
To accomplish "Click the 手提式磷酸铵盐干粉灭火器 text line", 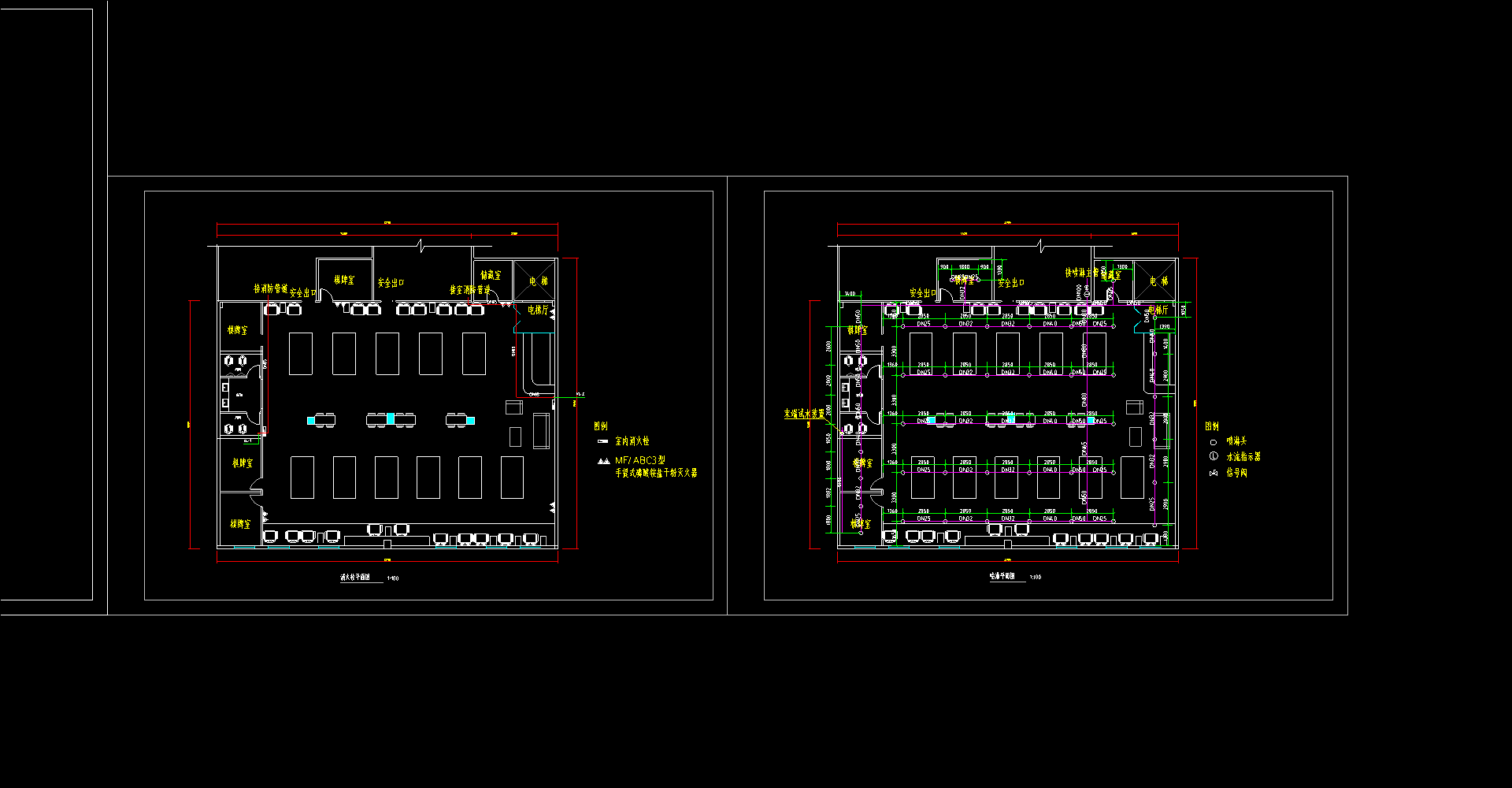I will coord(656,473).
